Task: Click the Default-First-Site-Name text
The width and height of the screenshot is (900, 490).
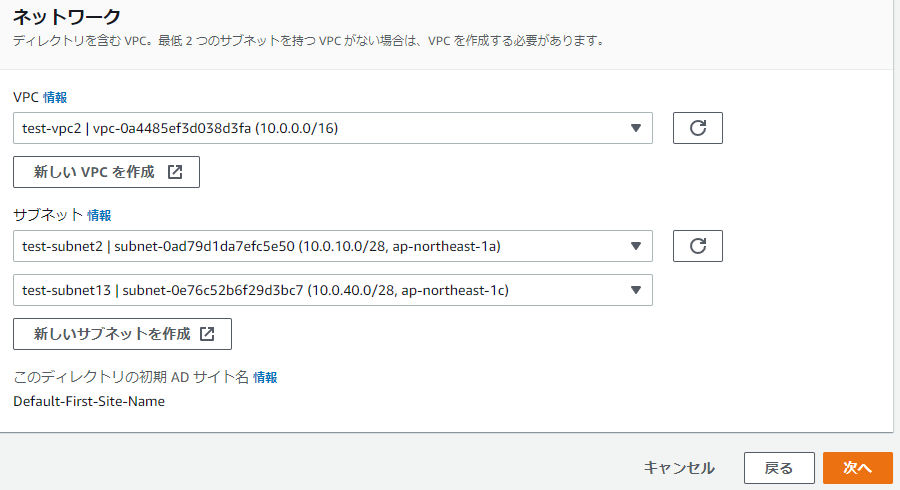Action: 89,402
